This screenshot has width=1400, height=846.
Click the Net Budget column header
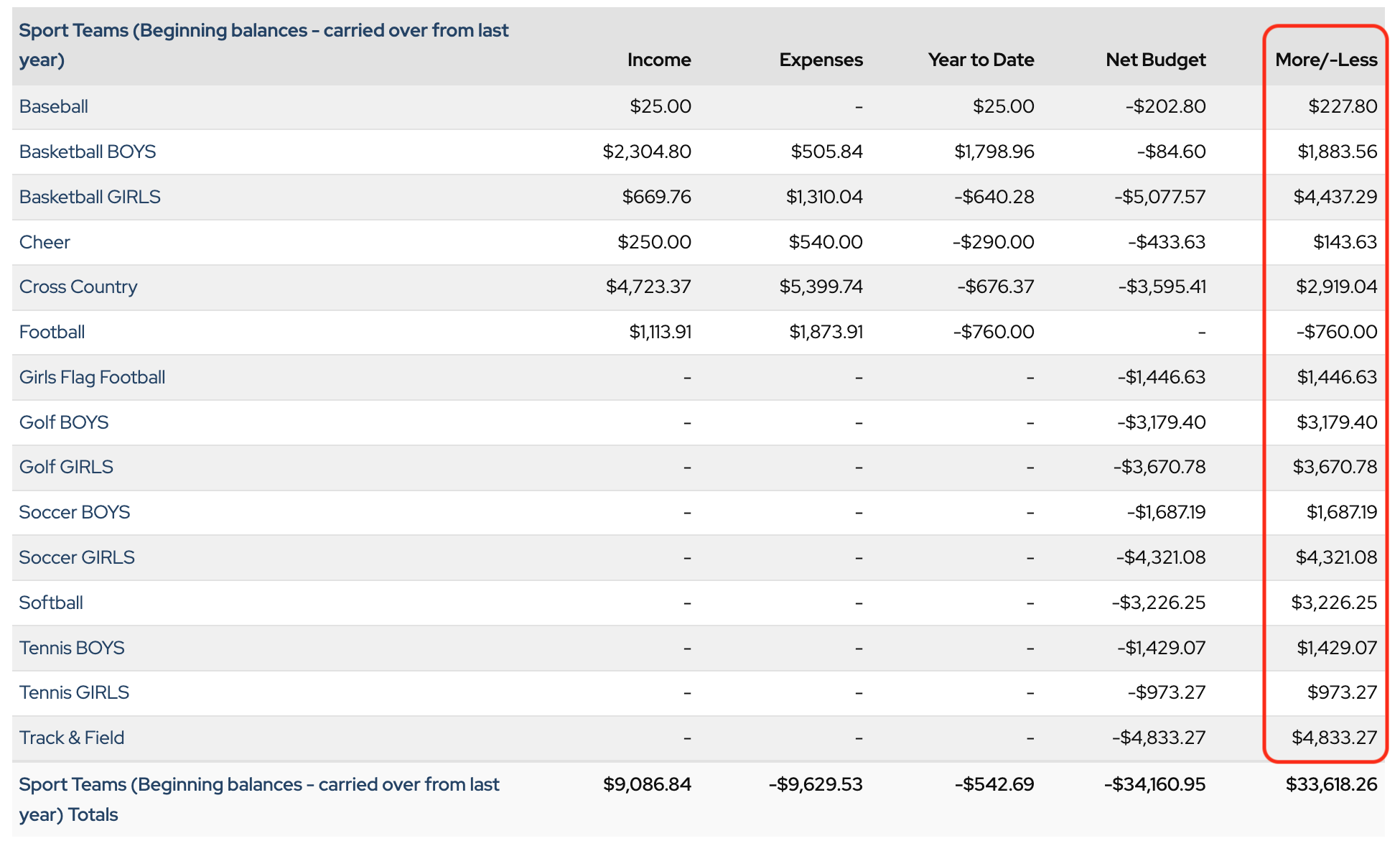point(1155,60)
